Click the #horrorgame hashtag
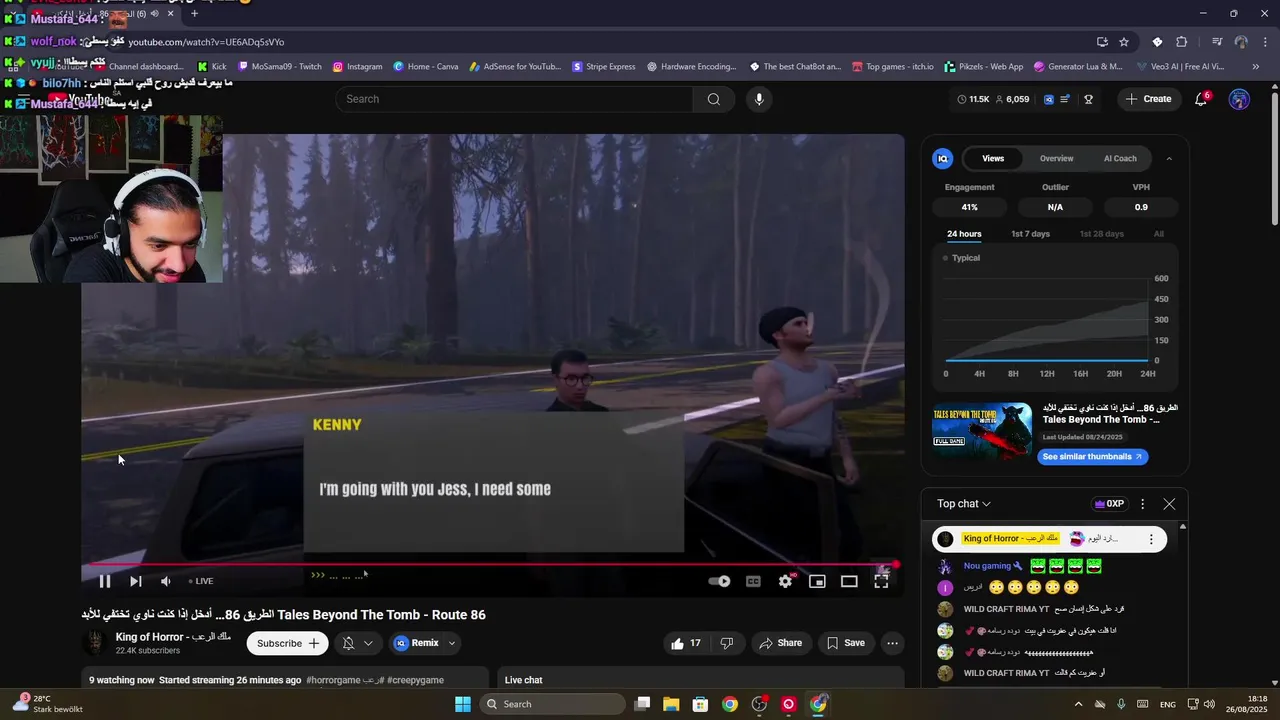Screen dimensions: 1280x720 coord(333,680)
